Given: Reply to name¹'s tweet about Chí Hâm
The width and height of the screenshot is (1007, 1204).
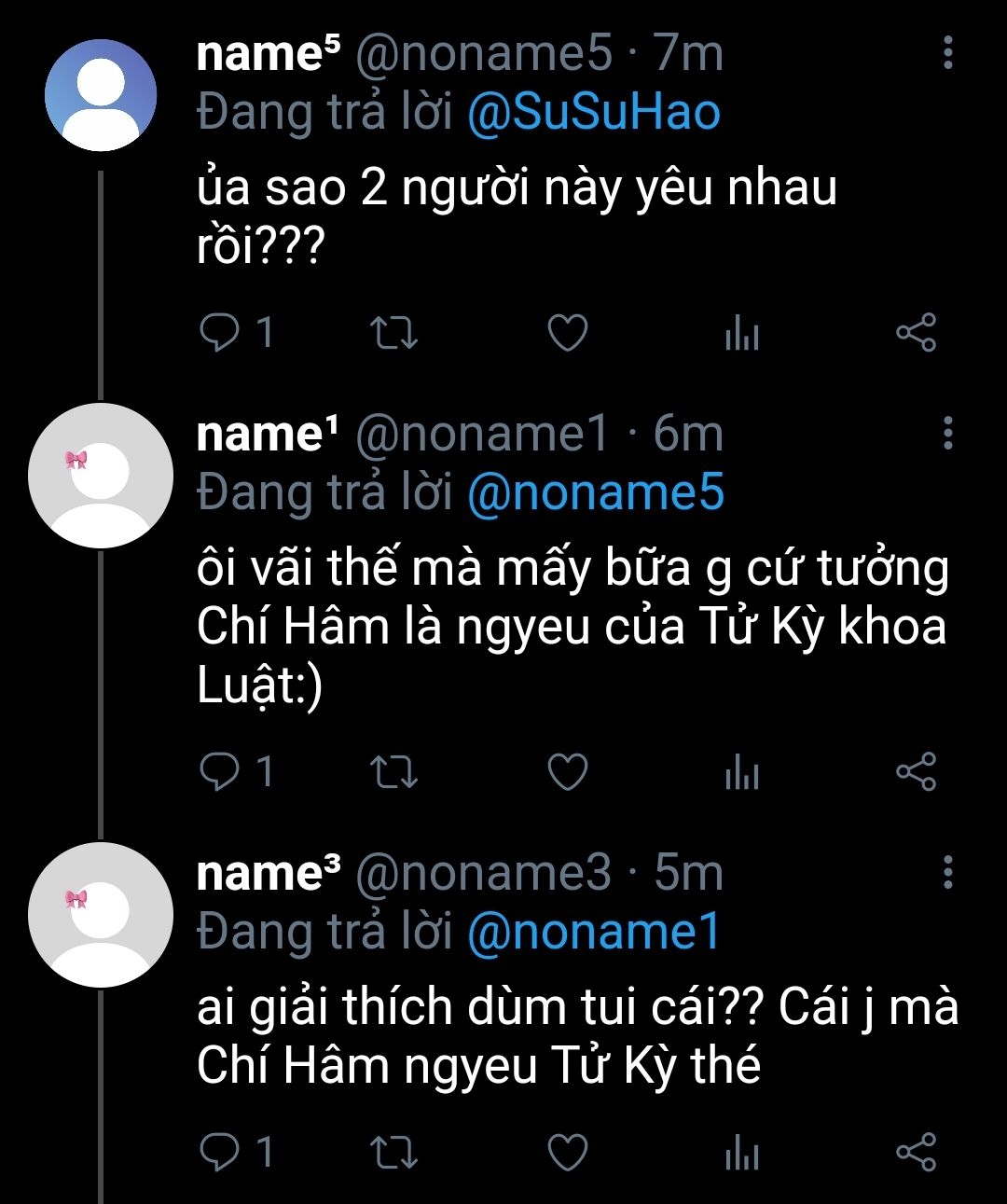Looking at the screenshot, I should [x=220, y=772].
